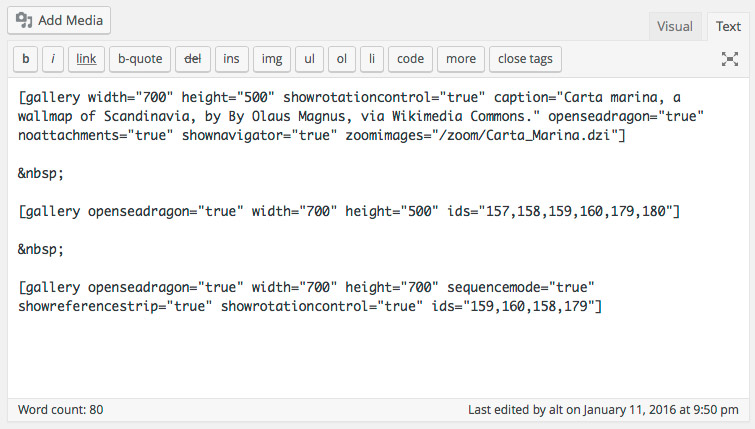Click sequencemode="true" in third shortcode

(x=521, y=287)
